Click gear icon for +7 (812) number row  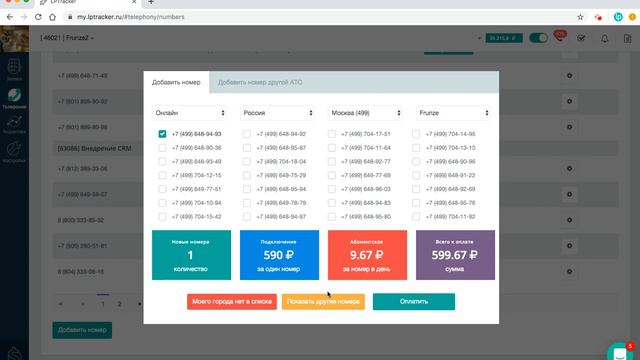(x=569, y=169)
